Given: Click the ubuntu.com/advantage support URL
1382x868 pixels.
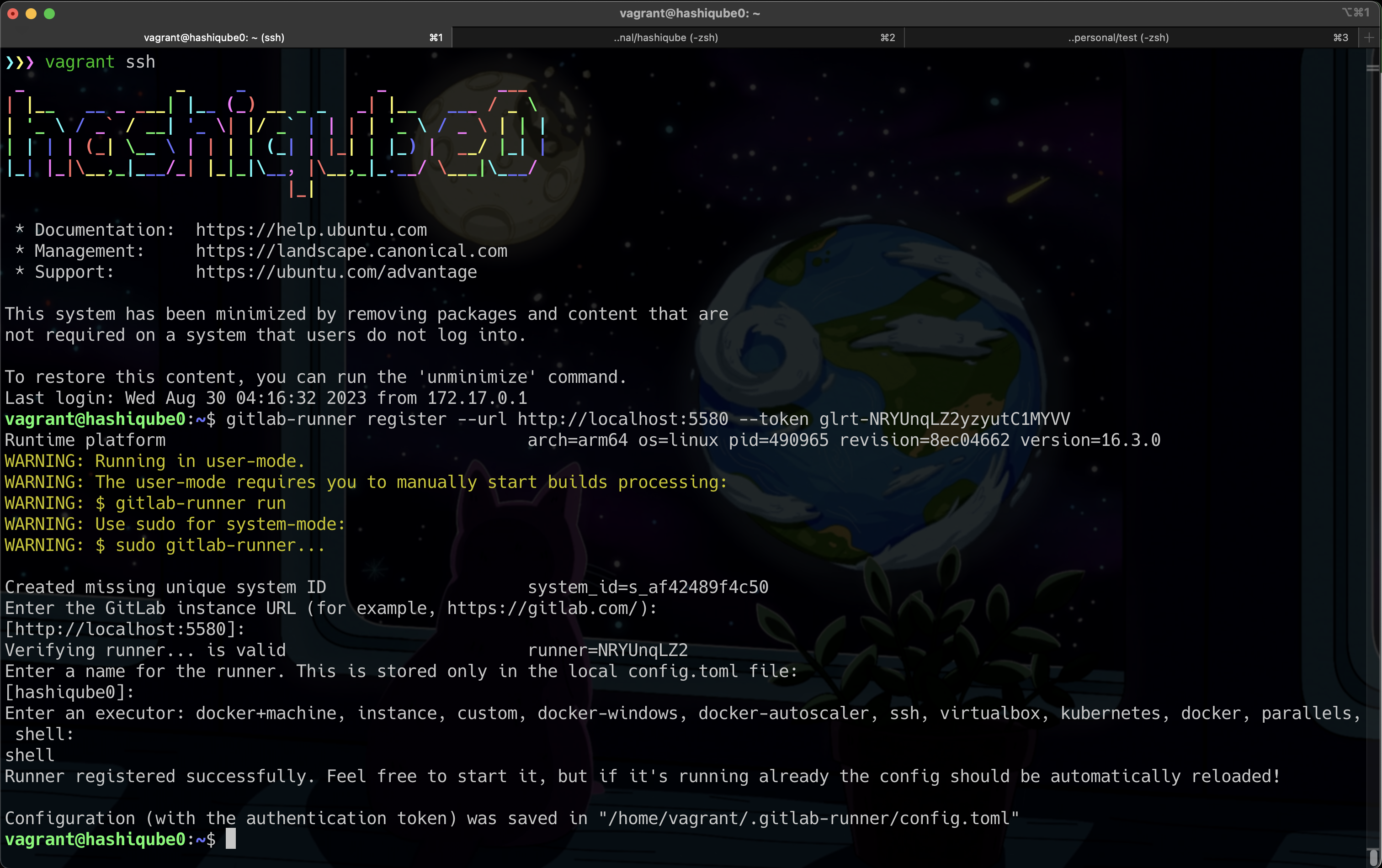Looking at the screenshot, I should click(336, 272).
